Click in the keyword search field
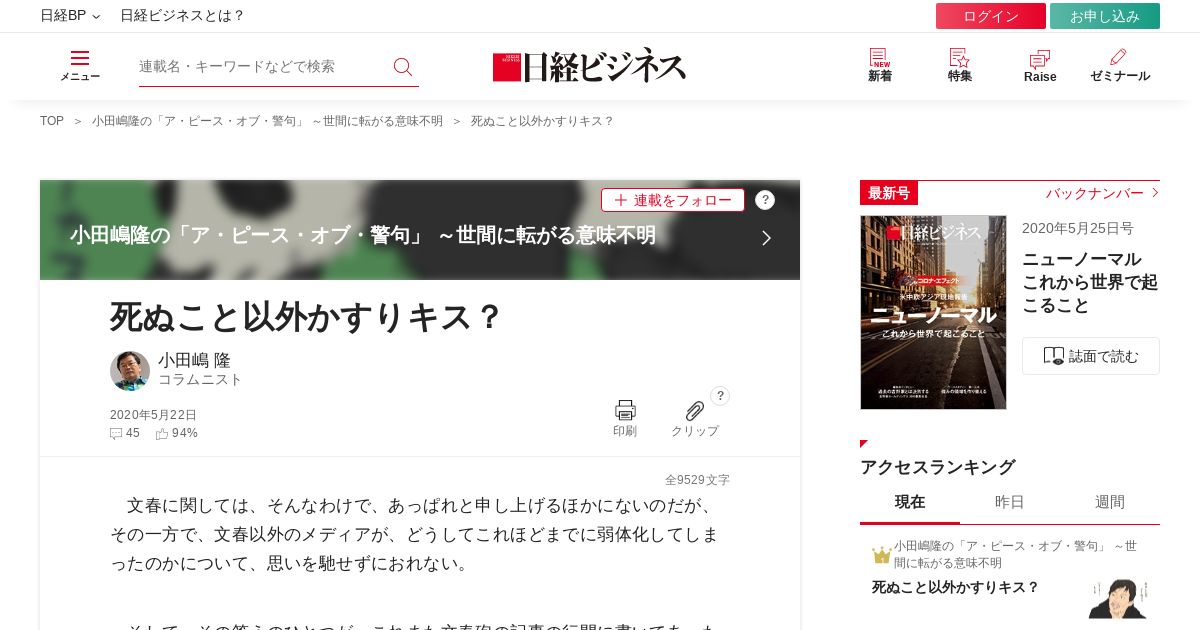The height and width of the screenshot is (630, 1200). tap(263, 66)
